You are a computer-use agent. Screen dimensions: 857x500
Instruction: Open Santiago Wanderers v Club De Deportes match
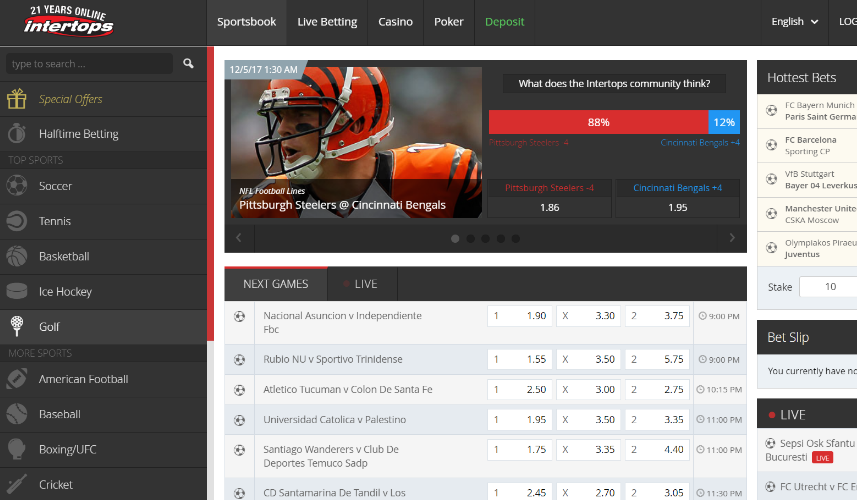pyautogui.click(x=331, y=456)
